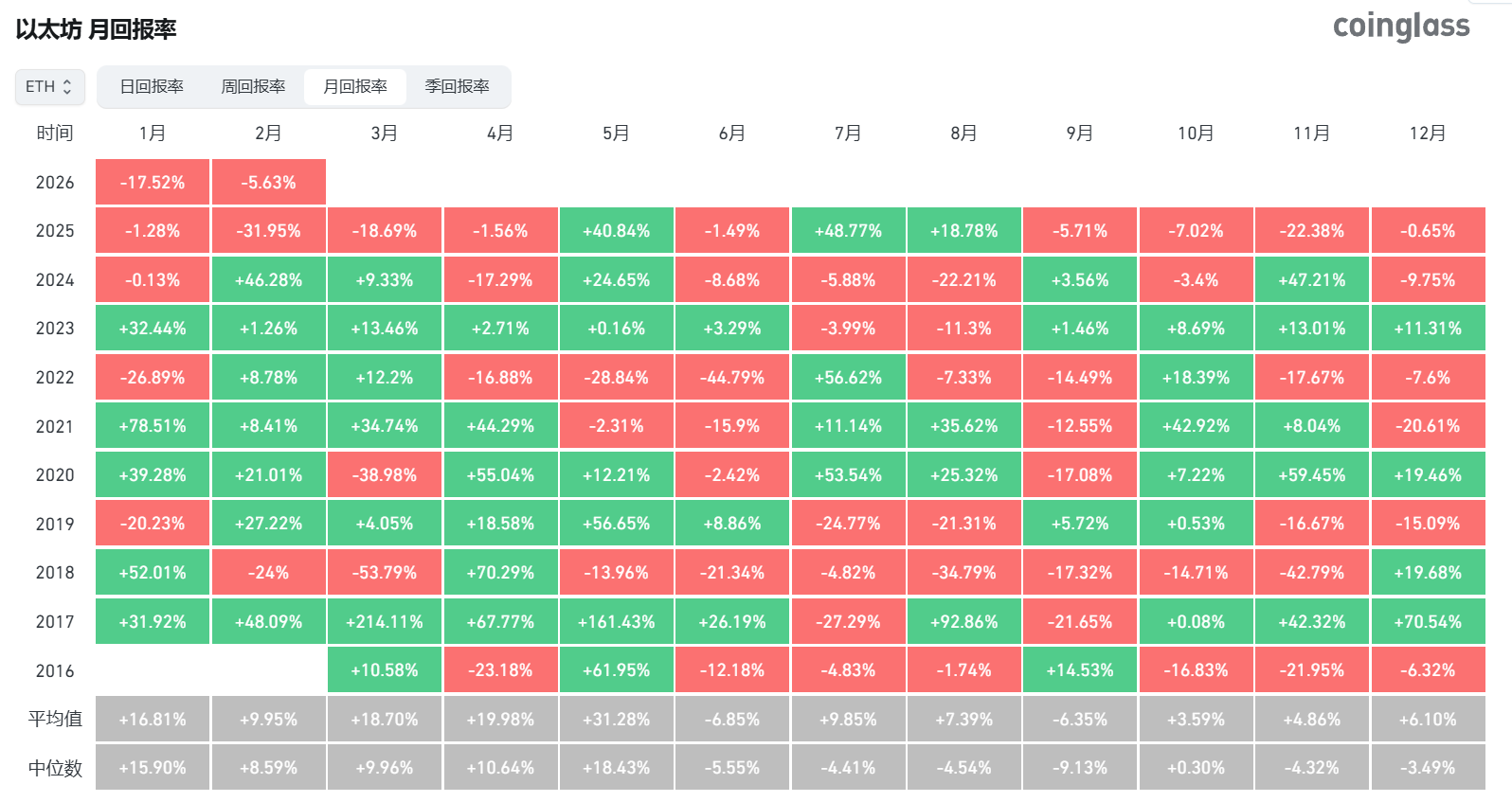Screen dimensions: 1512x802
Task: Select the 2017 March +214.11% cell
Action: 385,622
